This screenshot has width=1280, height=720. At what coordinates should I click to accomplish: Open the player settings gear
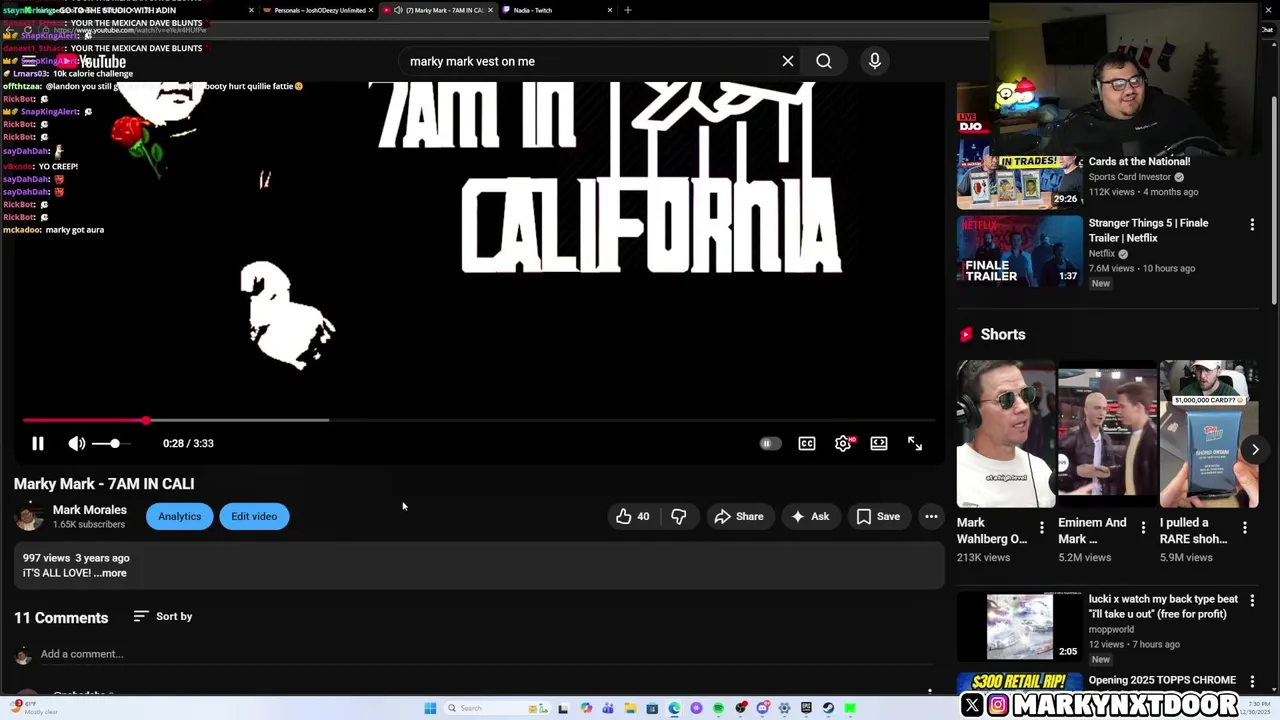point(844,443)
